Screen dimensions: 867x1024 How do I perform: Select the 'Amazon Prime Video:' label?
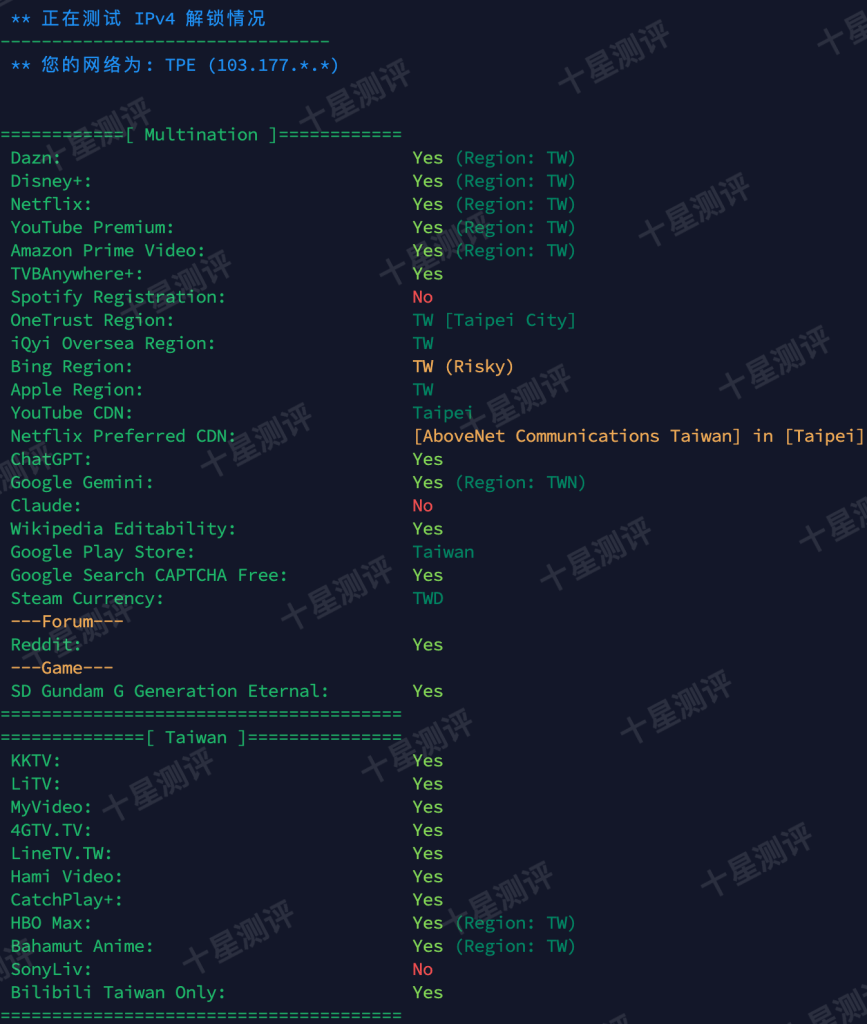tap(108, 251)
